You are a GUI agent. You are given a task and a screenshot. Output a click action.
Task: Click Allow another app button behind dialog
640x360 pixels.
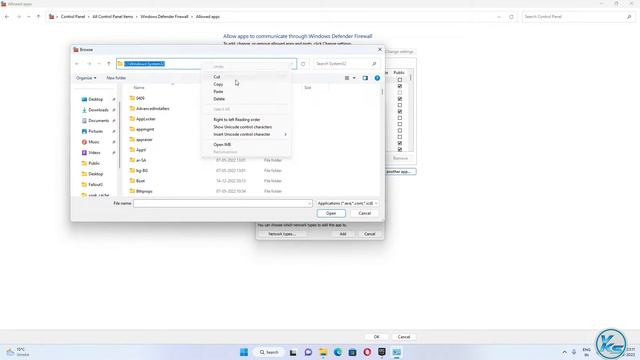(401, 171)
